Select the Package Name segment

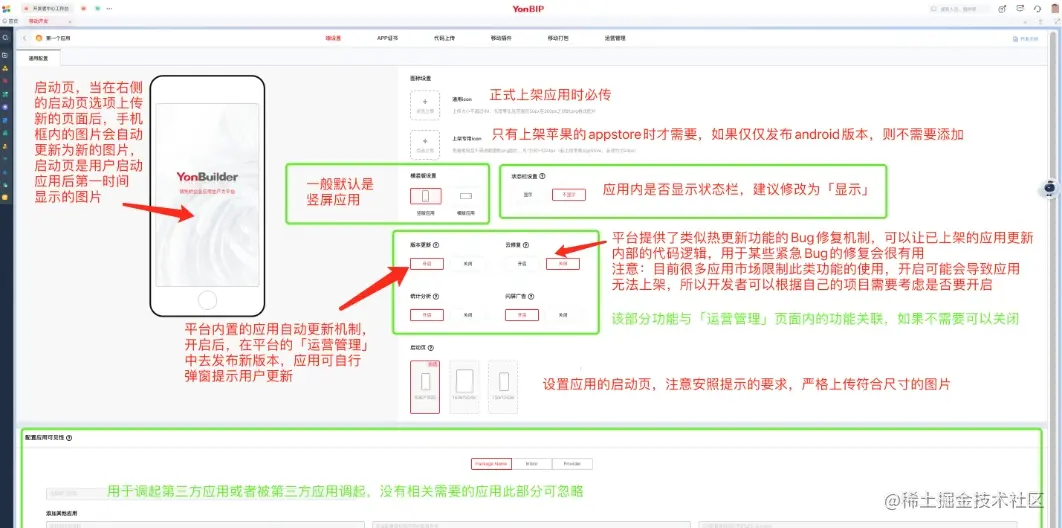pyautogui.click(x=492, y=464)
